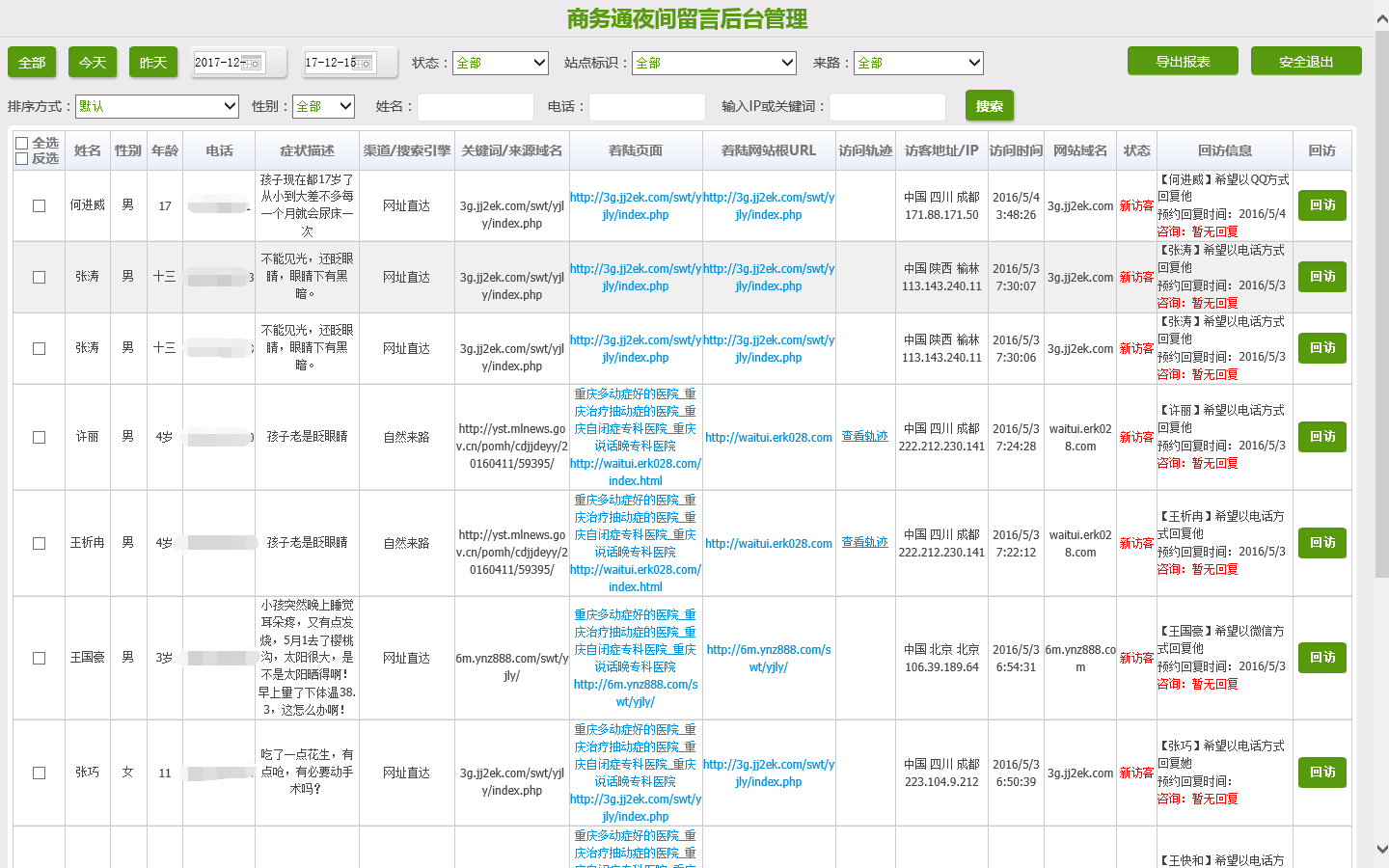Expand the 排序方式 sort order dropdown
1389x868 pixels.
[x=156, y=106]
